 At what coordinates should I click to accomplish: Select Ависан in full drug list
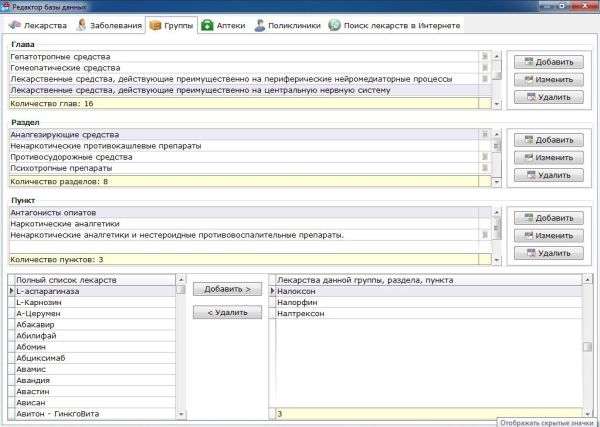(95, 403)
